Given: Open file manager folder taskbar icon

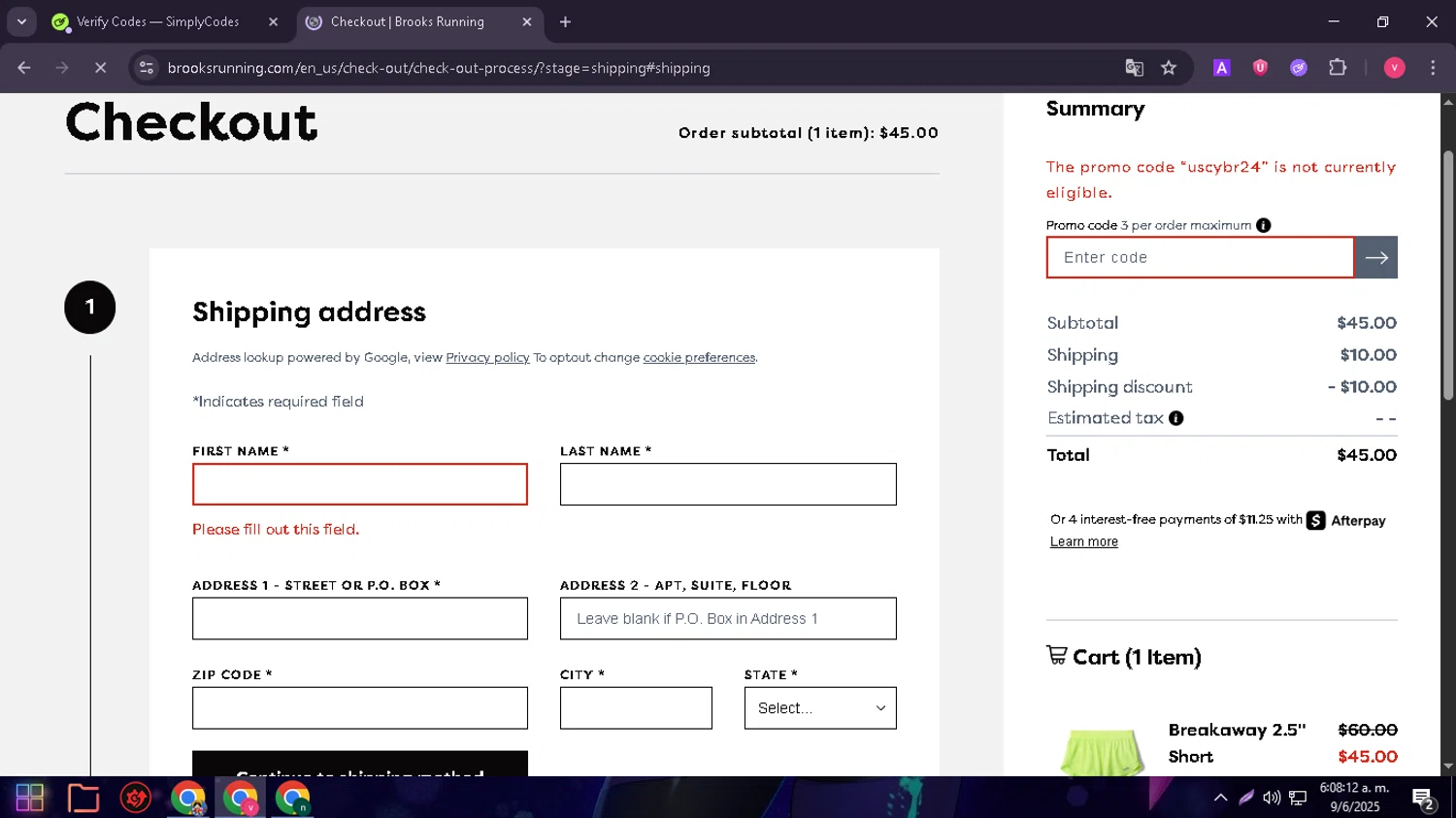Looking at the screenshot, I should (83, 798).
